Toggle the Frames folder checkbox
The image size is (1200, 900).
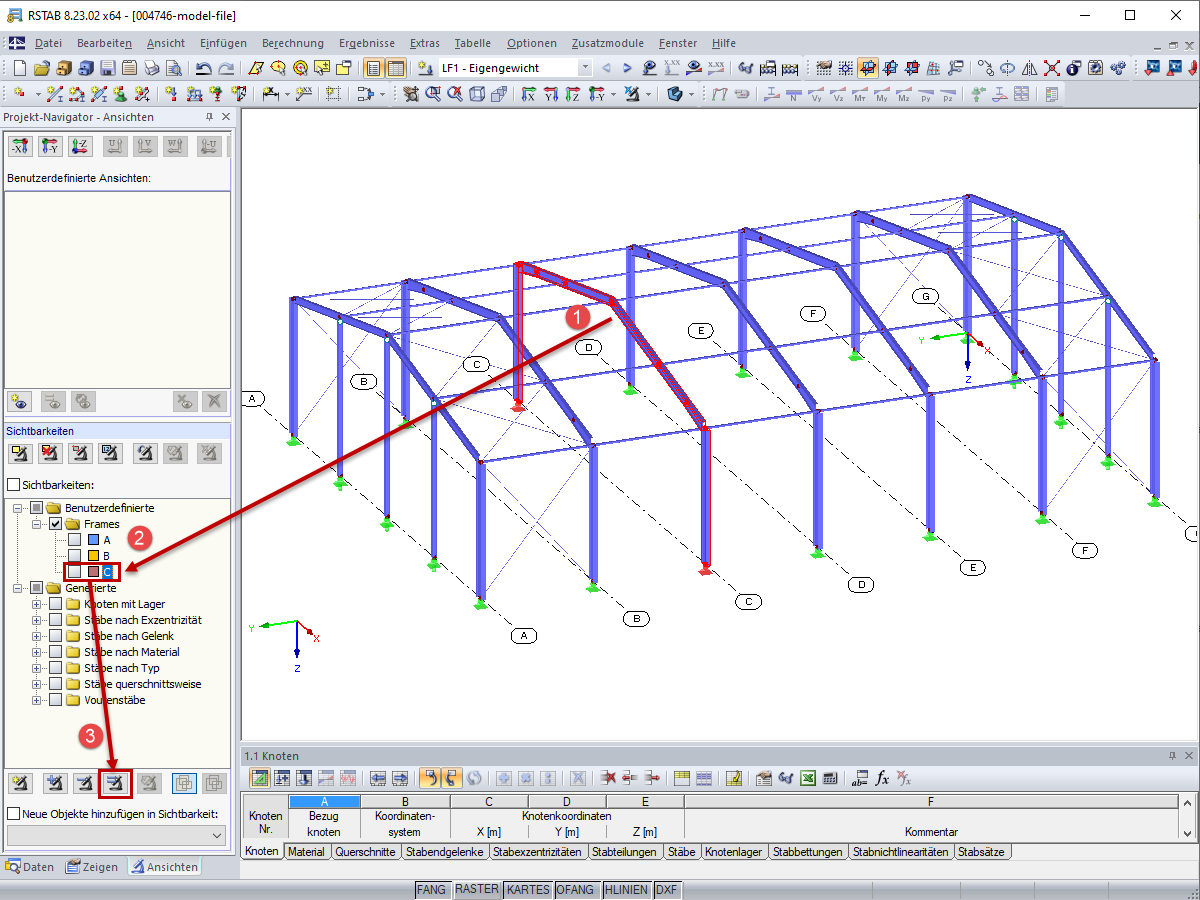(56, 524)
